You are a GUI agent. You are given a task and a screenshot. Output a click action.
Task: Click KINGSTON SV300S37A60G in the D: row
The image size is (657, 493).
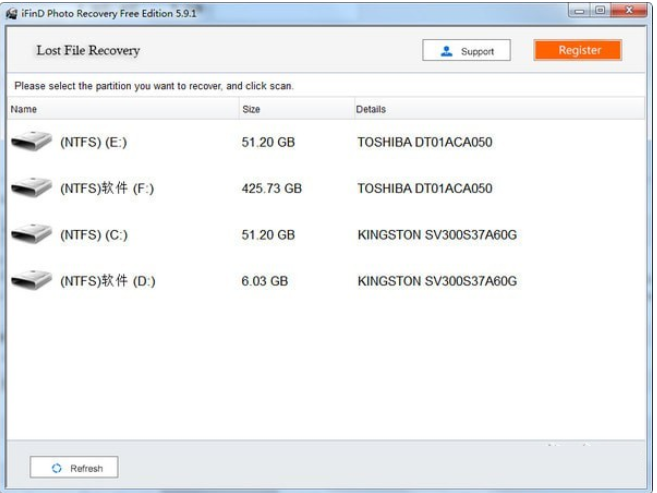(437, 281)
